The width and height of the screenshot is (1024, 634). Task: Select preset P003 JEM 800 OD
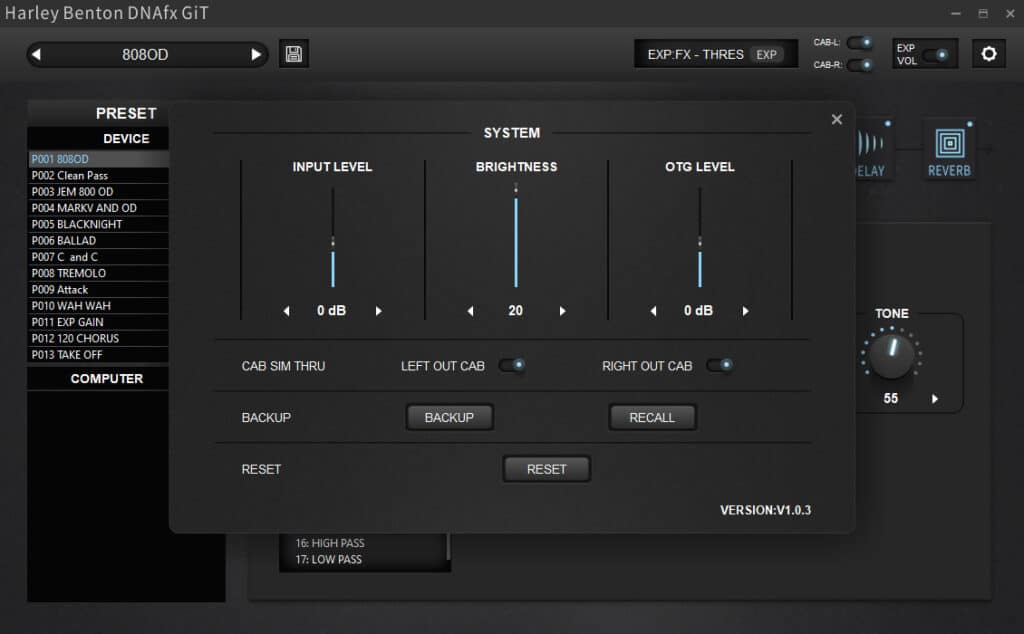click(x=98, y=191)
